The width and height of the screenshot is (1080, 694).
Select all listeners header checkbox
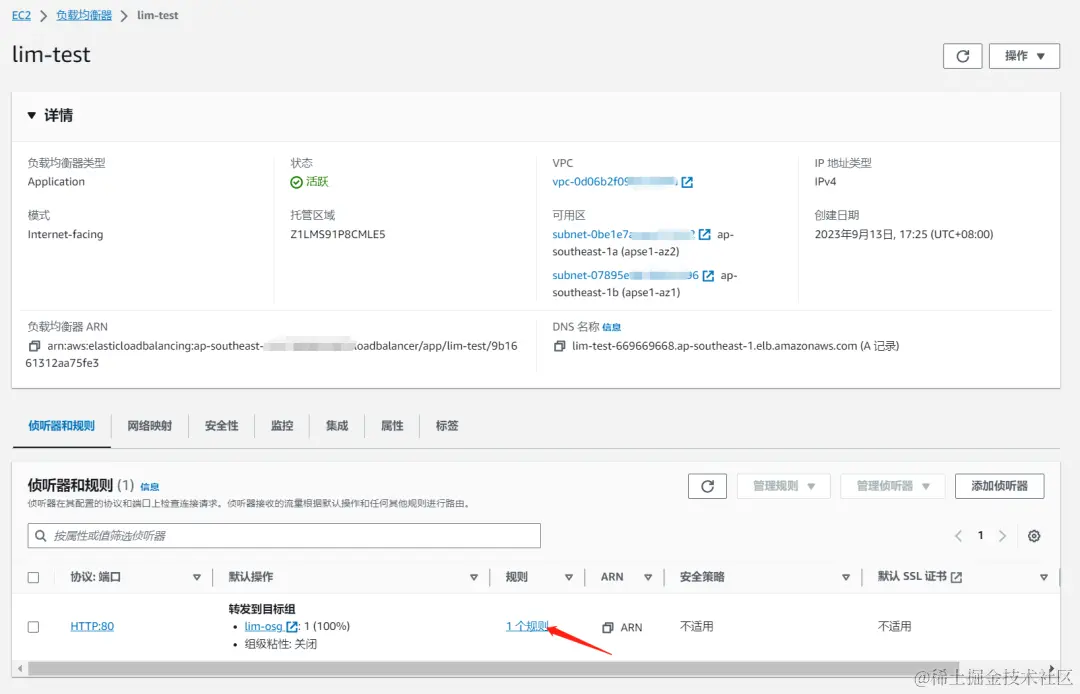coord(33,578)
